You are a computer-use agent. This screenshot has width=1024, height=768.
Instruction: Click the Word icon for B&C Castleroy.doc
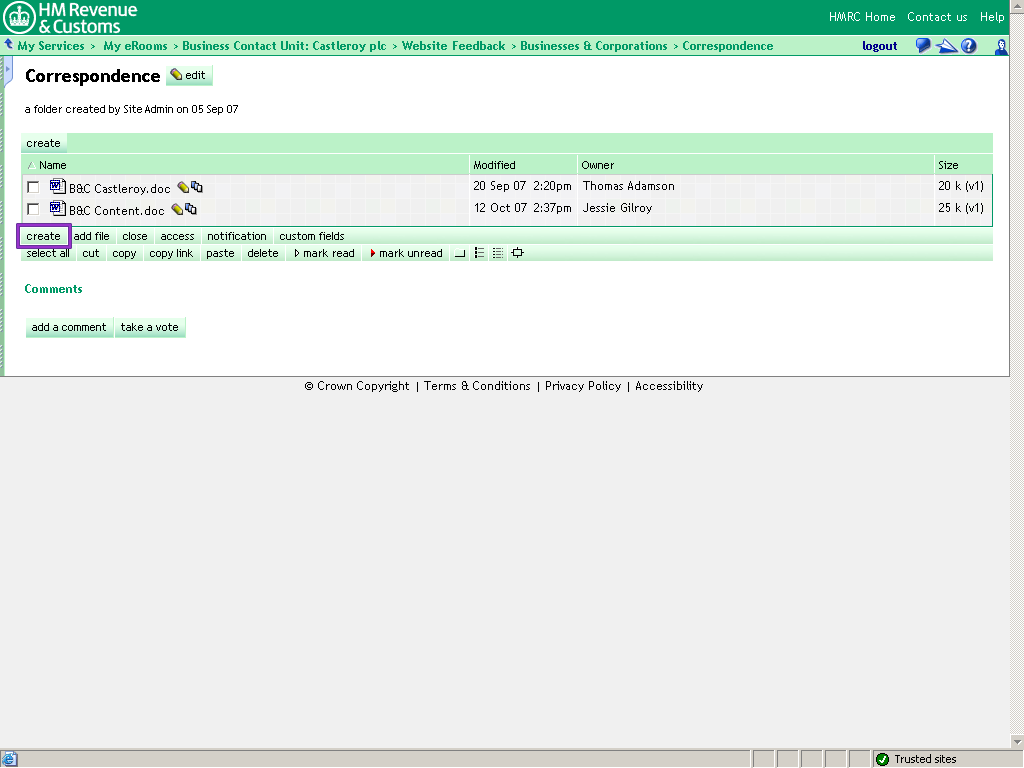(57, 187)
